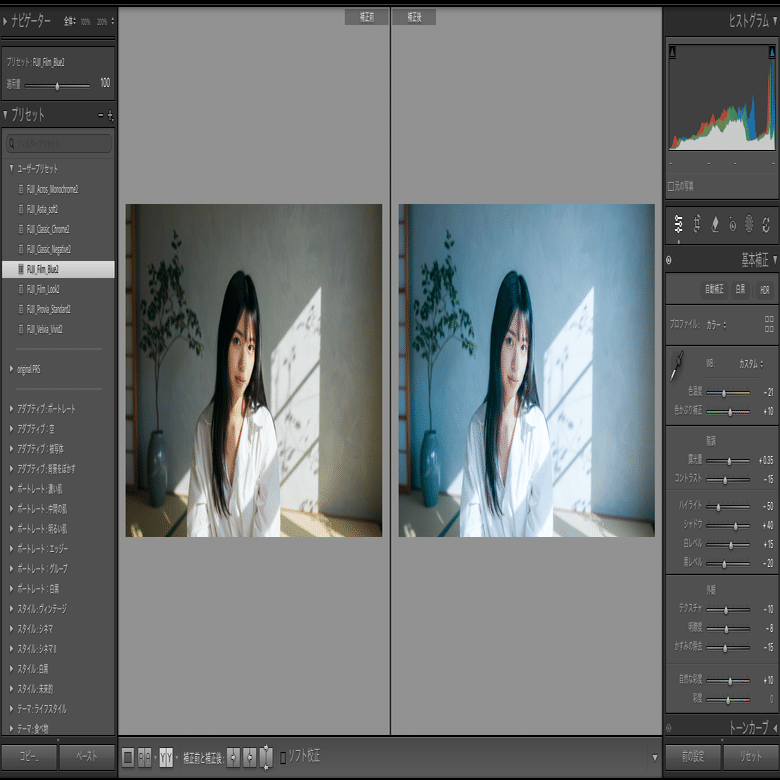Swap before and after settings icon
This screenshot has height=780, width=780.
click(x=267, y=758)
